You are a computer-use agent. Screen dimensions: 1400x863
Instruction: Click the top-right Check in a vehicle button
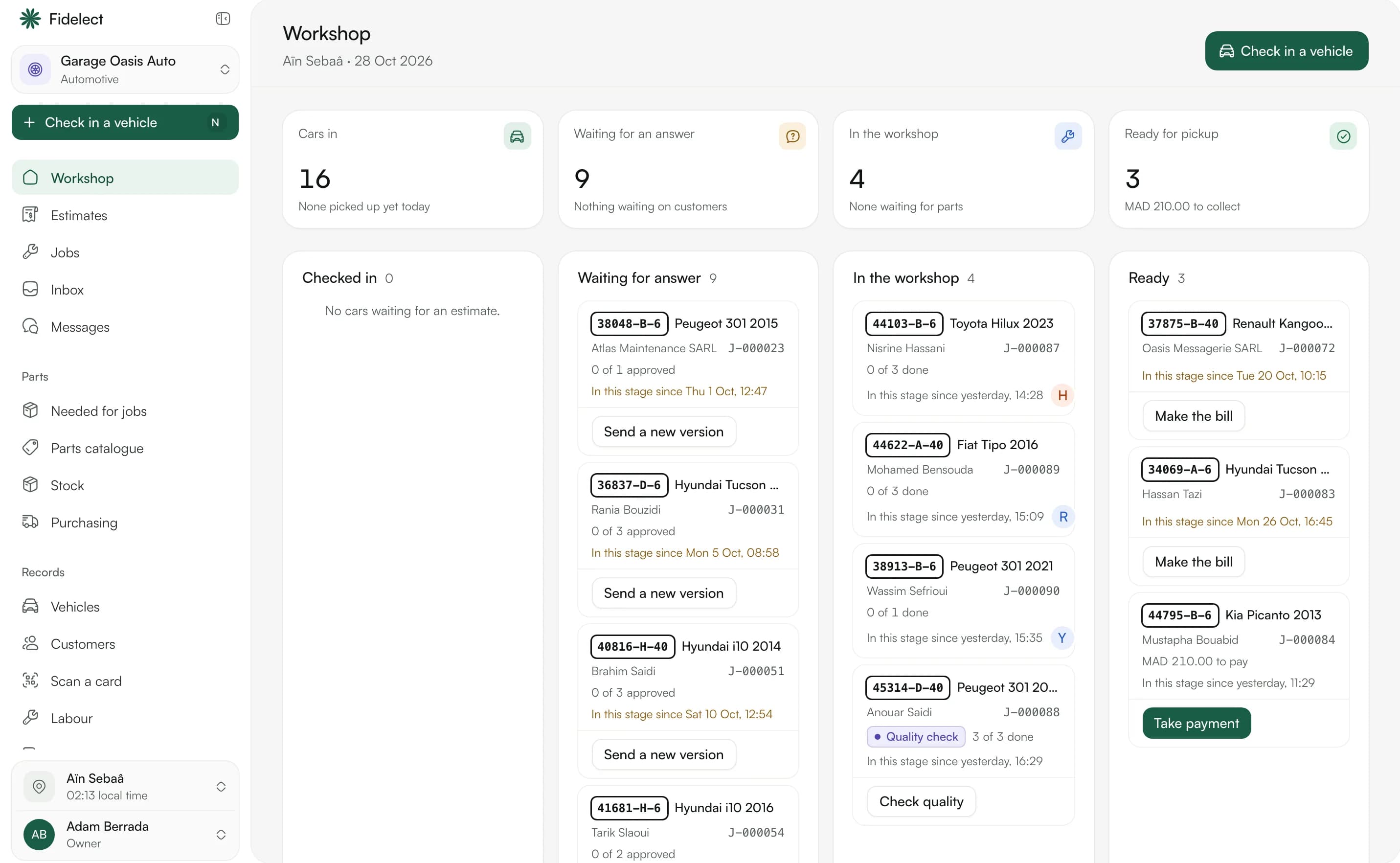(x=1287, y=51)
